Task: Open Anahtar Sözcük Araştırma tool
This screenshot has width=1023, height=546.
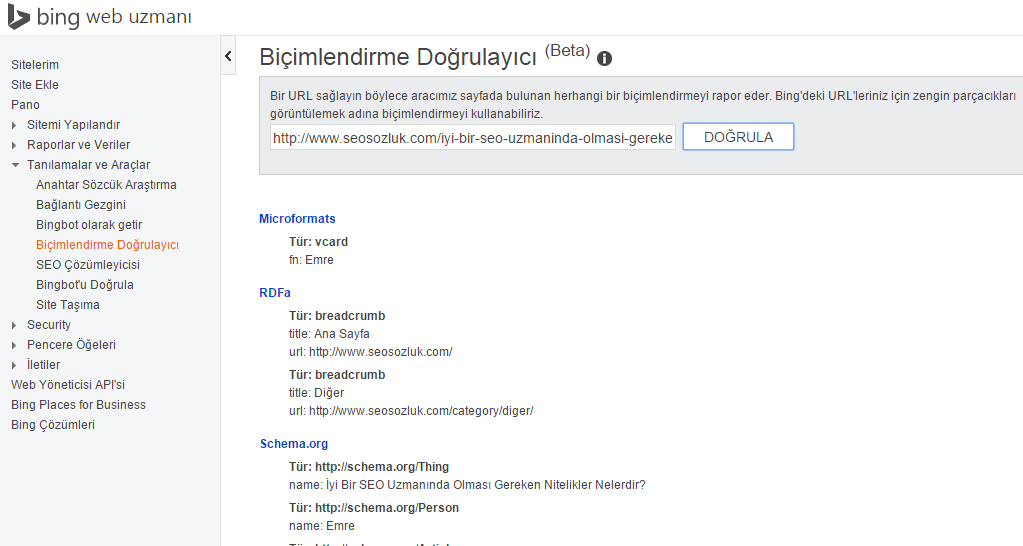Action: (106, 185)
